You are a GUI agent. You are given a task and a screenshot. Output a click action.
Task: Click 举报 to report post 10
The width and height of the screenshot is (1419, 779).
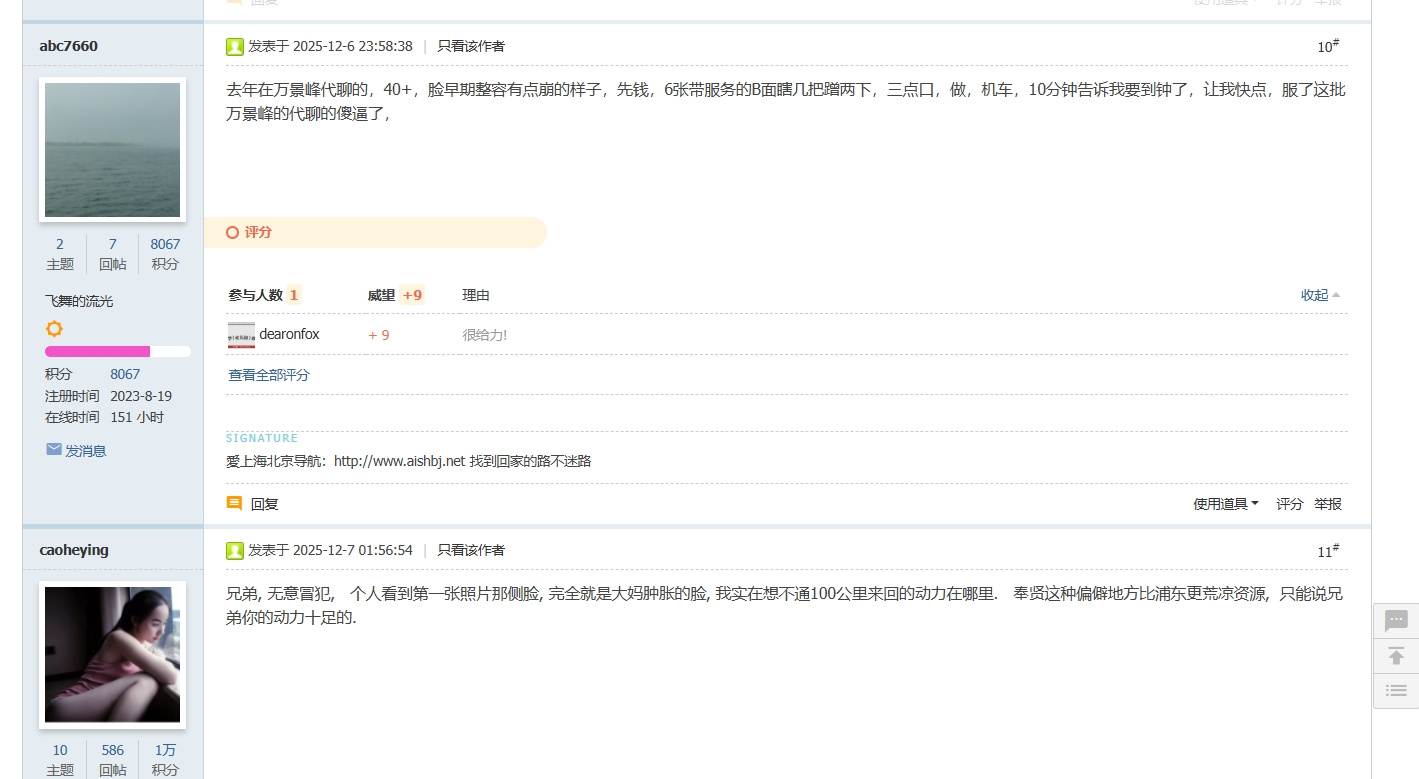(1327, 504)
